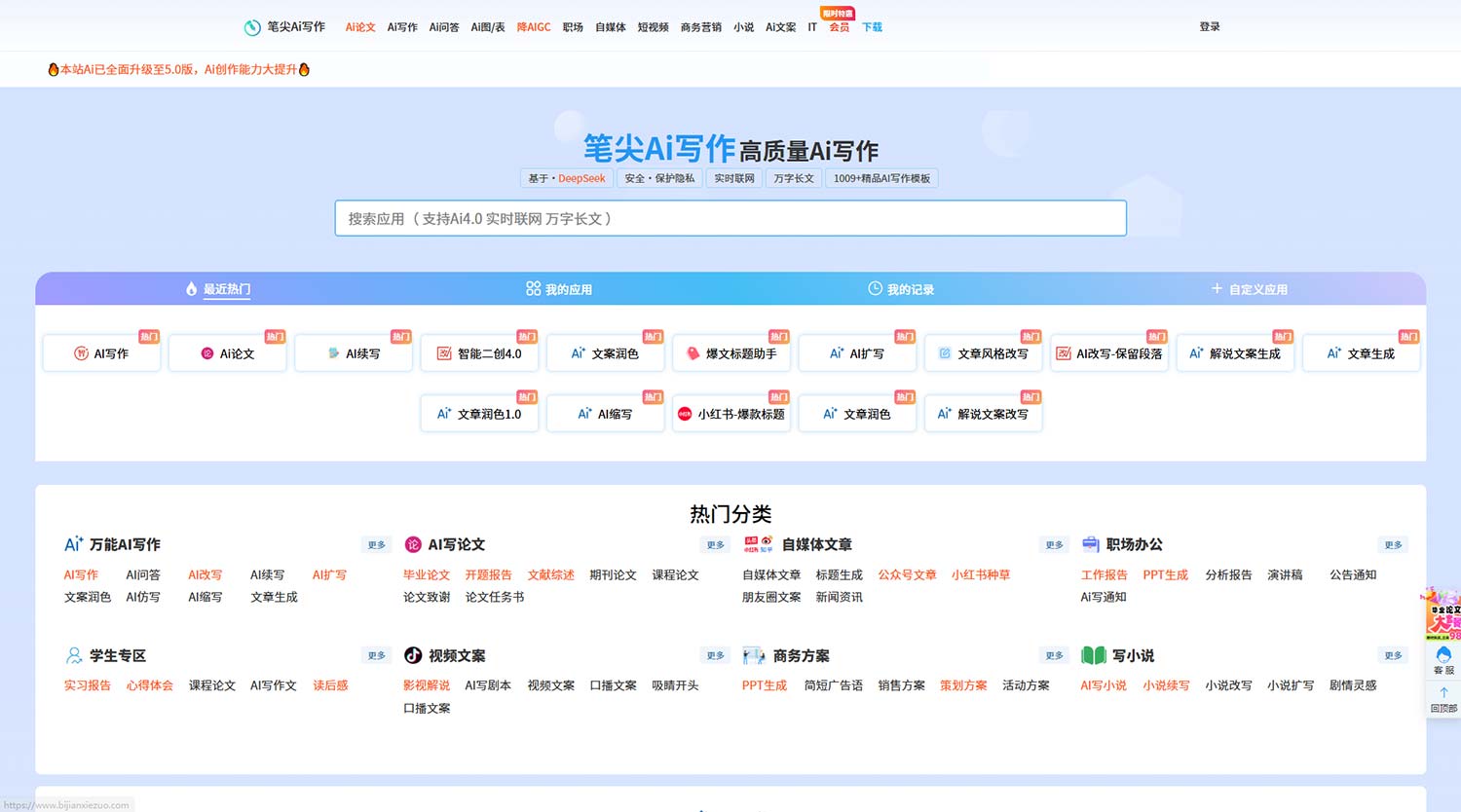This screenshot has width=1461, height=812.
Task: Open the 小红书种草 link
Action: coord(981,575)
